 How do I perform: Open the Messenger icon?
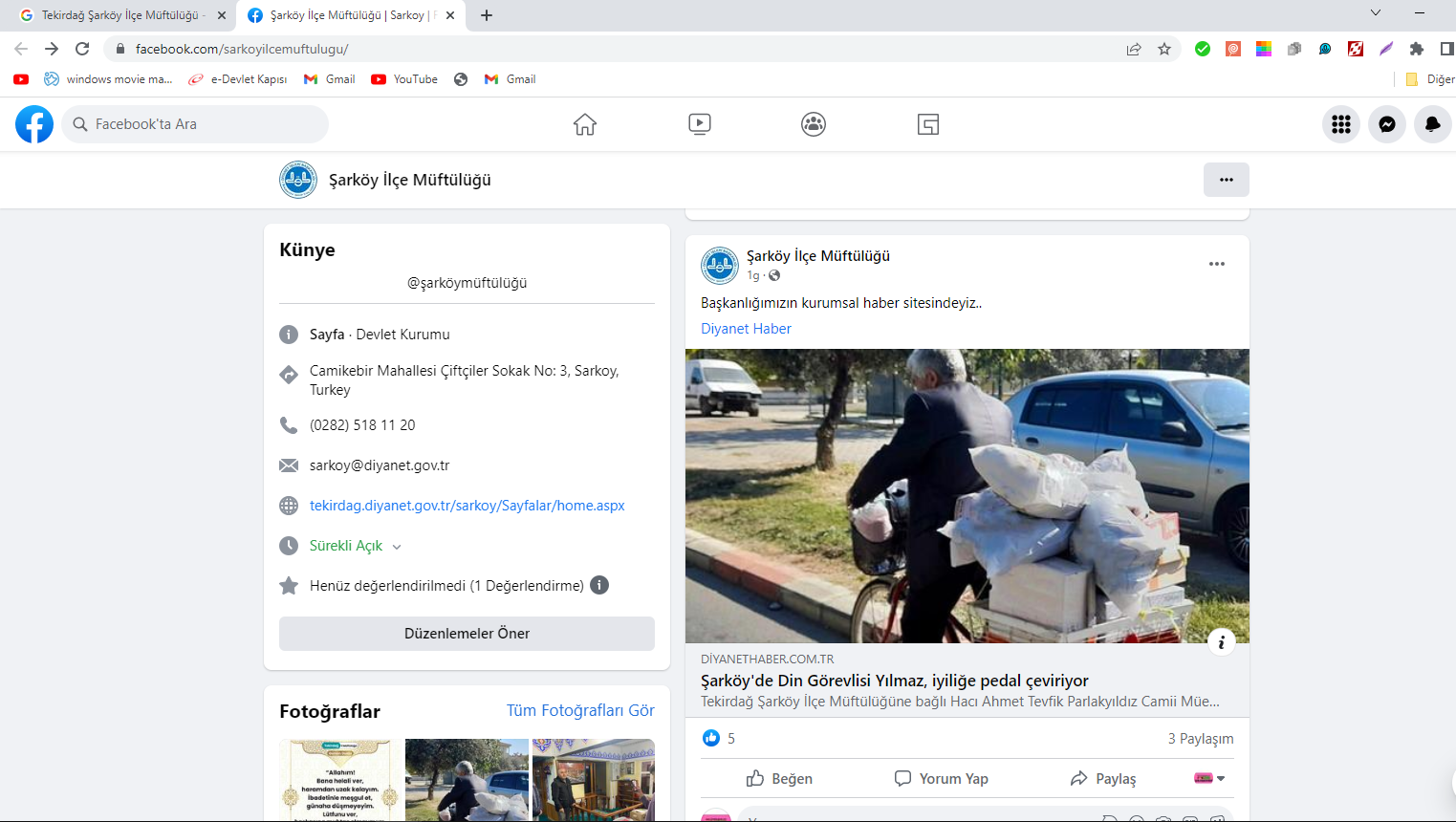[1387, 124]
